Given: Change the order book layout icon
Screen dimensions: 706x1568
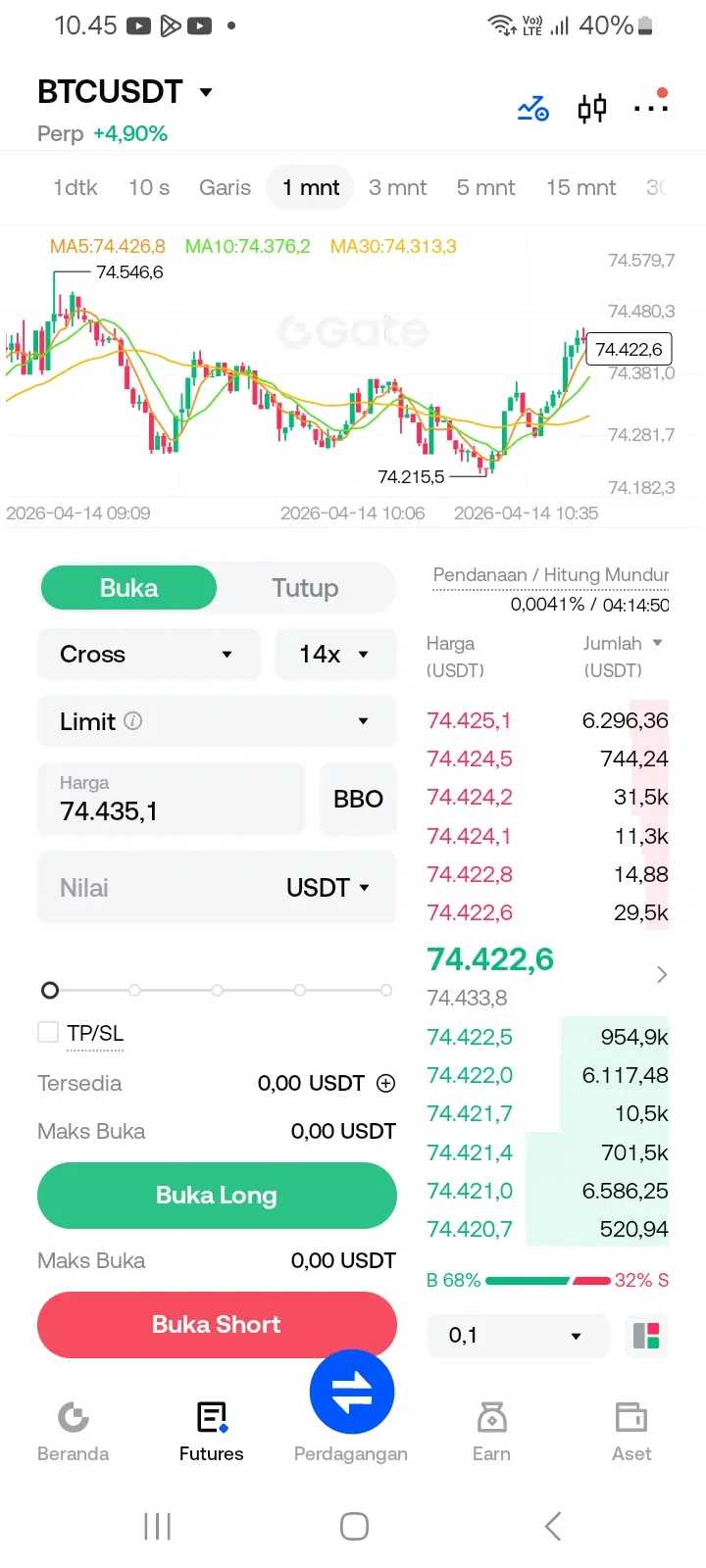Looking at the screenshot, I should (x=646, y=1336).
